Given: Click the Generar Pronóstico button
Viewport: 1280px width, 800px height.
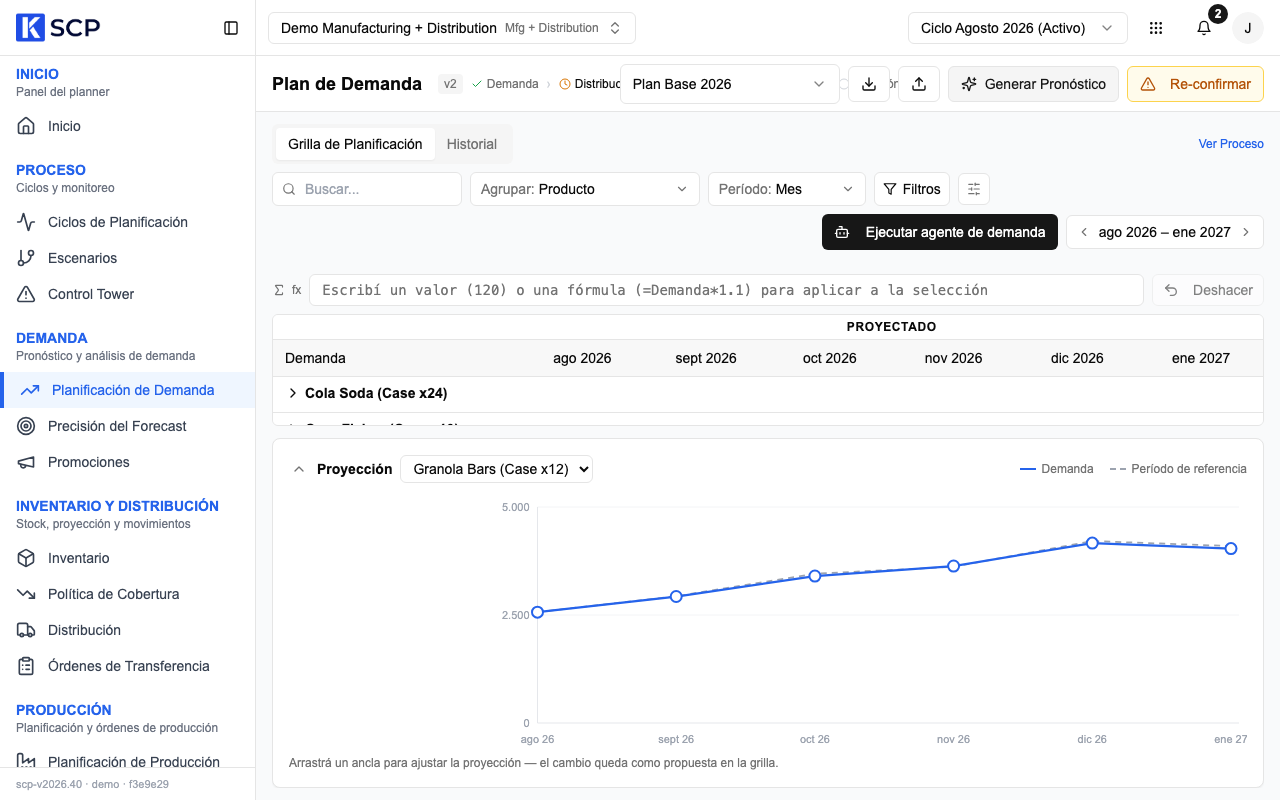Looking at the screenshot, I should [x=1034, y=84].
